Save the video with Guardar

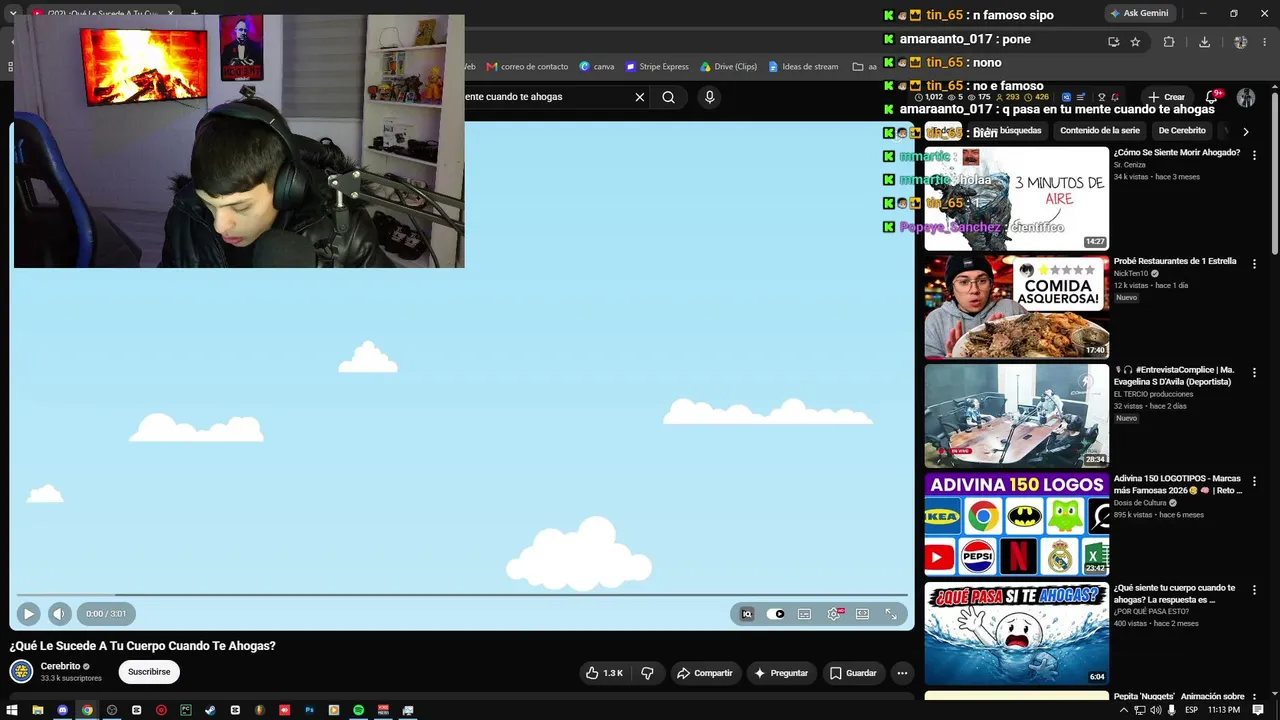tap(853, 673)
